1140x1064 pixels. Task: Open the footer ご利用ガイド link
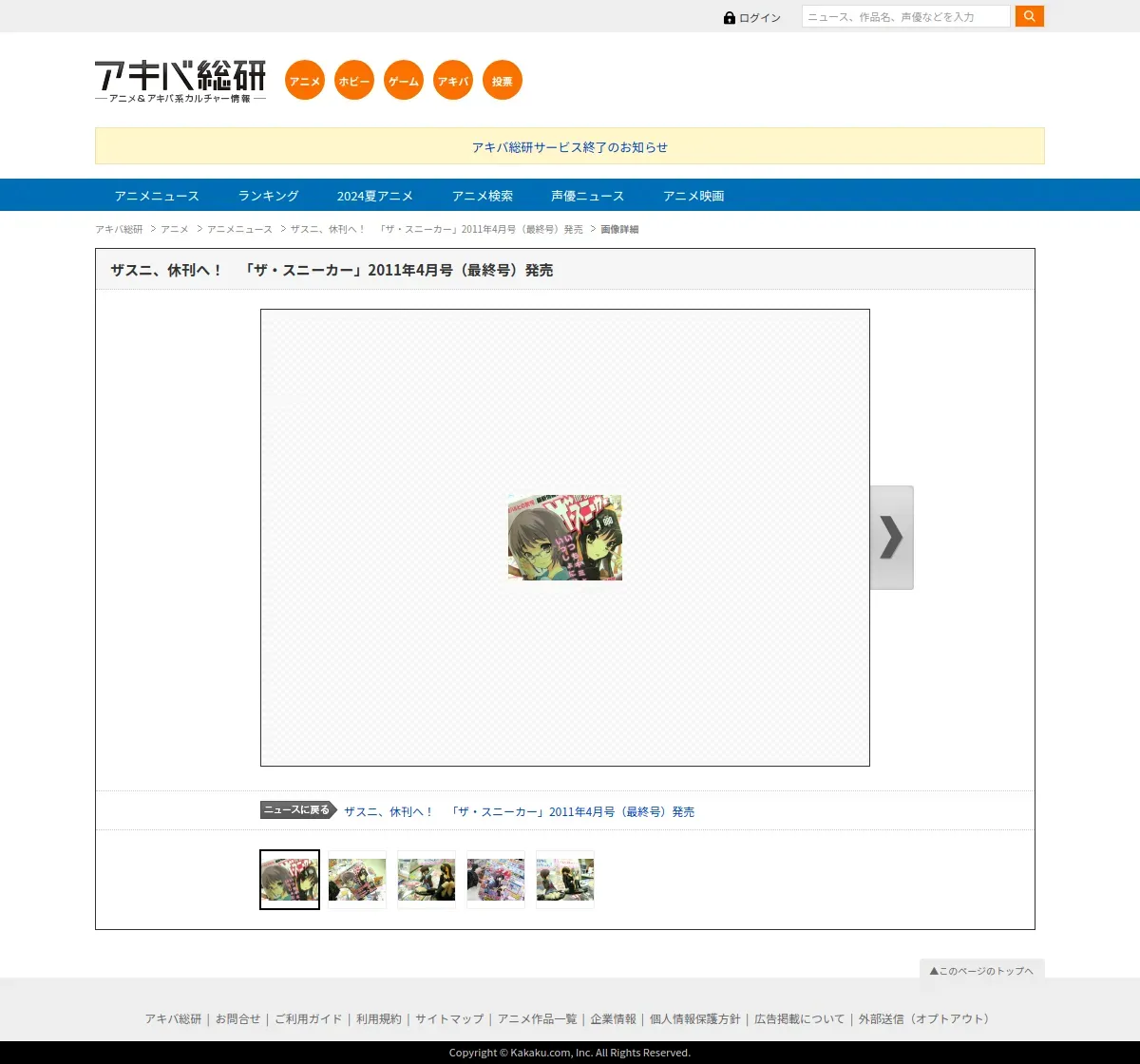[x=308, y=1018]
